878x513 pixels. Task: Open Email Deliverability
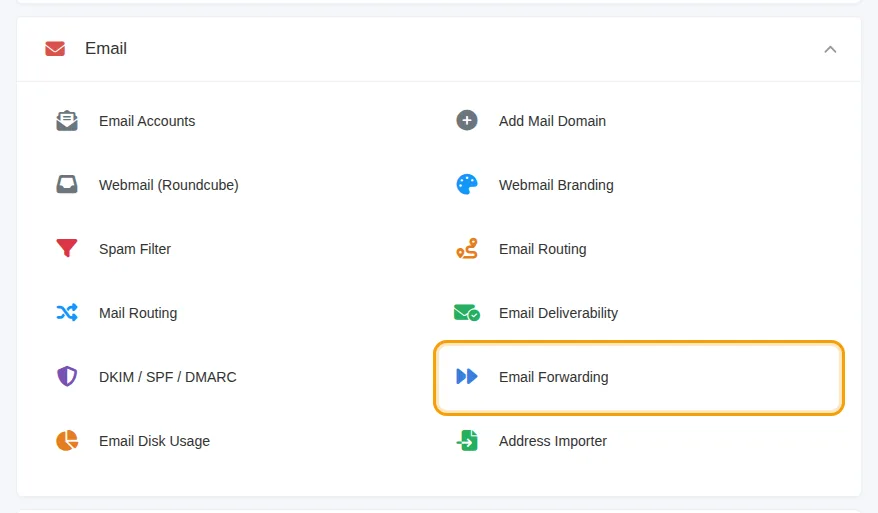coord(558,313)
